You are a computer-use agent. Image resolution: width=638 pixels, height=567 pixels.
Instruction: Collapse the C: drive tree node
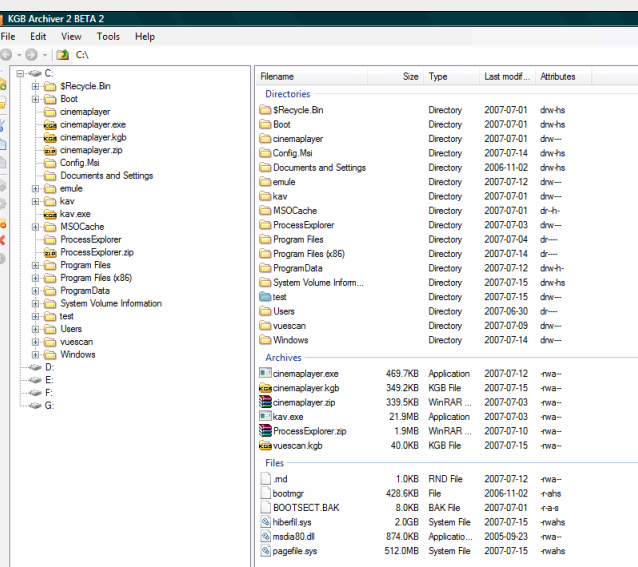tap(20, 74)
